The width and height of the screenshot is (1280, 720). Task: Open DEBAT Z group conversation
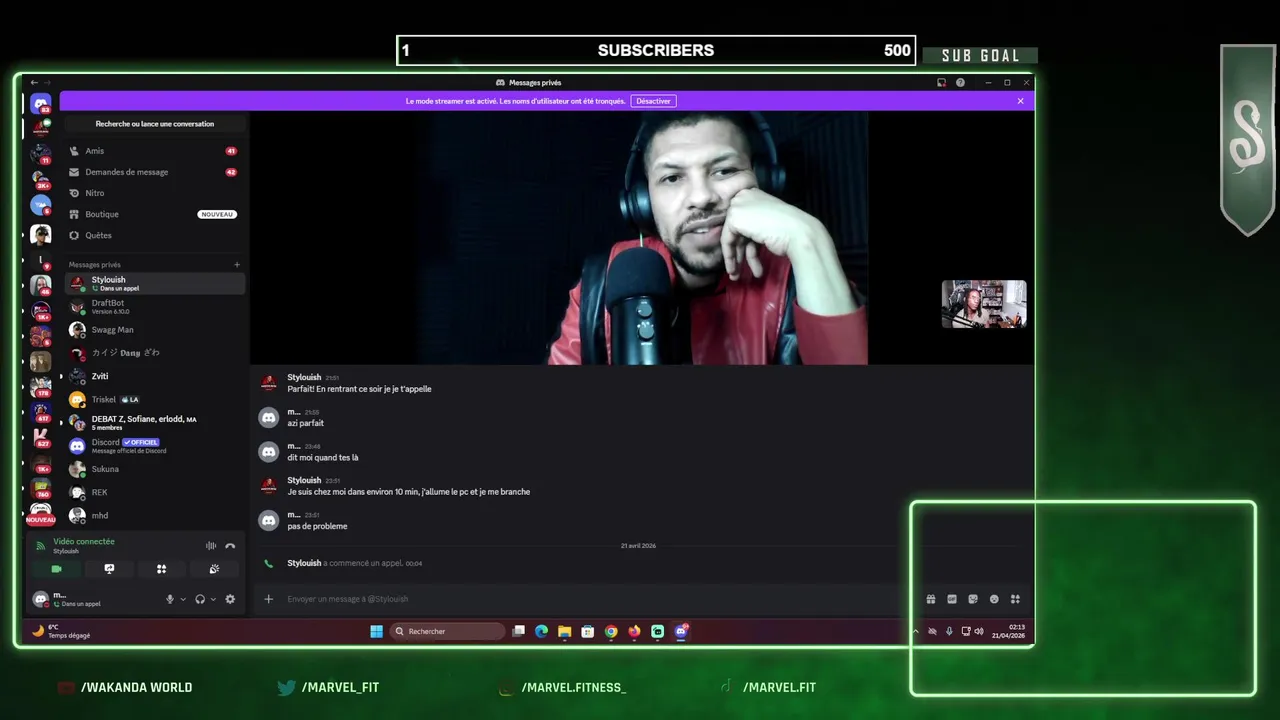(x=155, y=422)
